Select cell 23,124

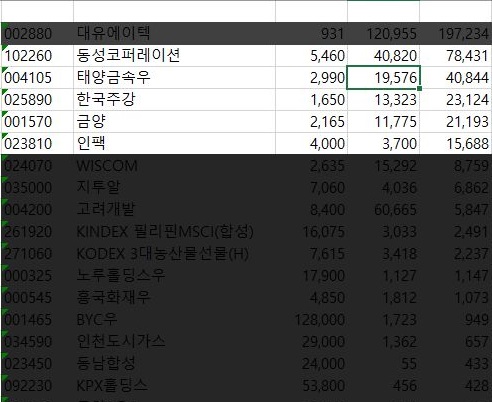[x=456, y=100]
